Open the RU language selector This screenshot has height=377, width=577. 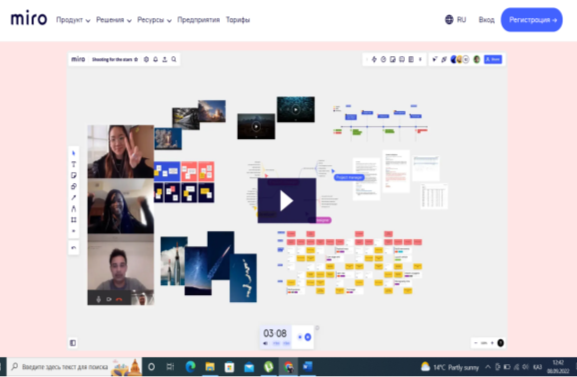pos(456,20)
